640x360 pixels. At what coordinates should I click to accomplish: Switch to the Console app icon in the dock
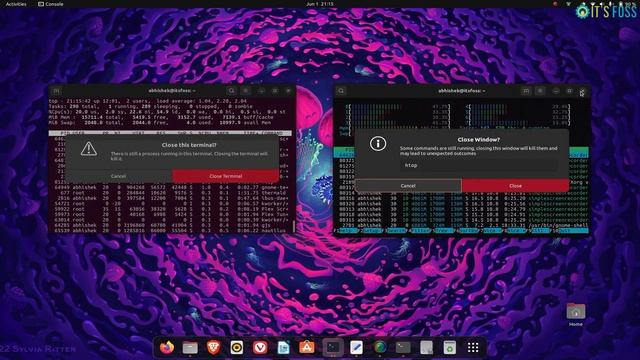coord(403,347)
